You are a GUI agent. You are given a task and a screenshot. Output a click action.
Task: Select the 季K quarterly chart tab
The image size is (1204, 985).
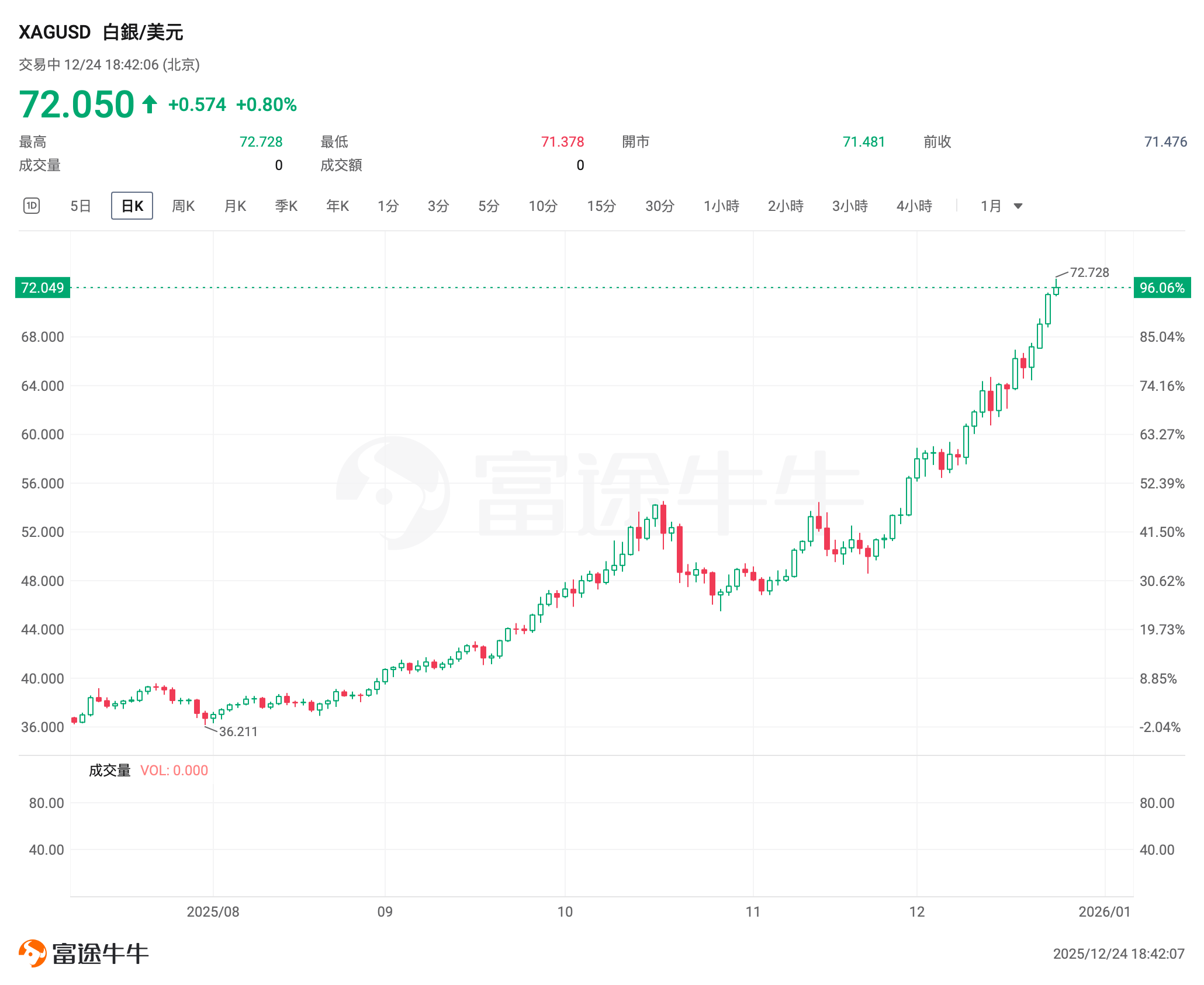[286, 206]
